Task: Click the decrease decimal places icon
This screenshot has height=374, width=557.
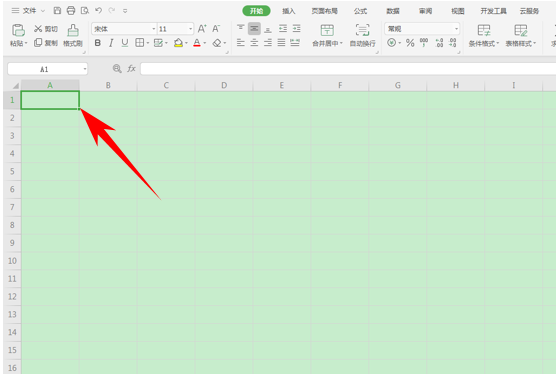Action: tap(453, 43)
